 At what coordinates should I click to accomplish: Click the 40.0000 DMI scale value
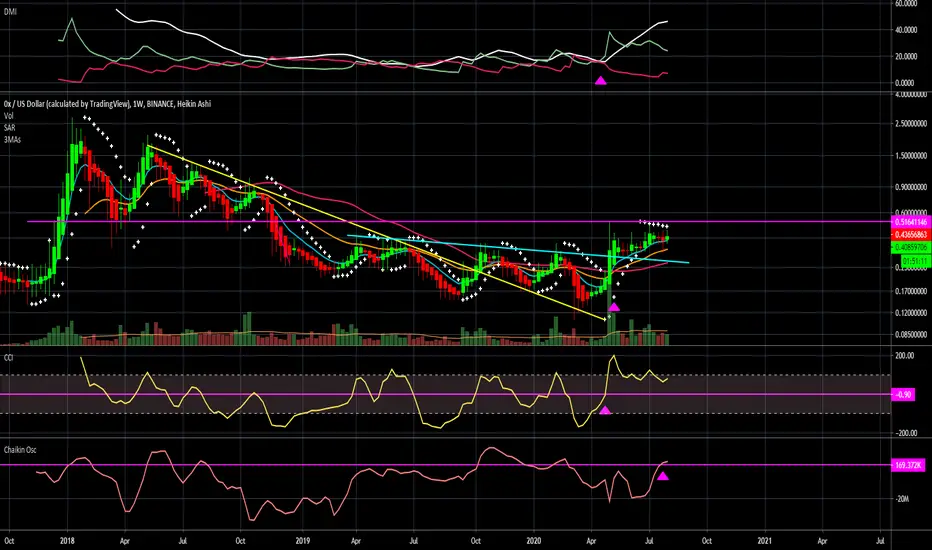[x=905, y=30]
